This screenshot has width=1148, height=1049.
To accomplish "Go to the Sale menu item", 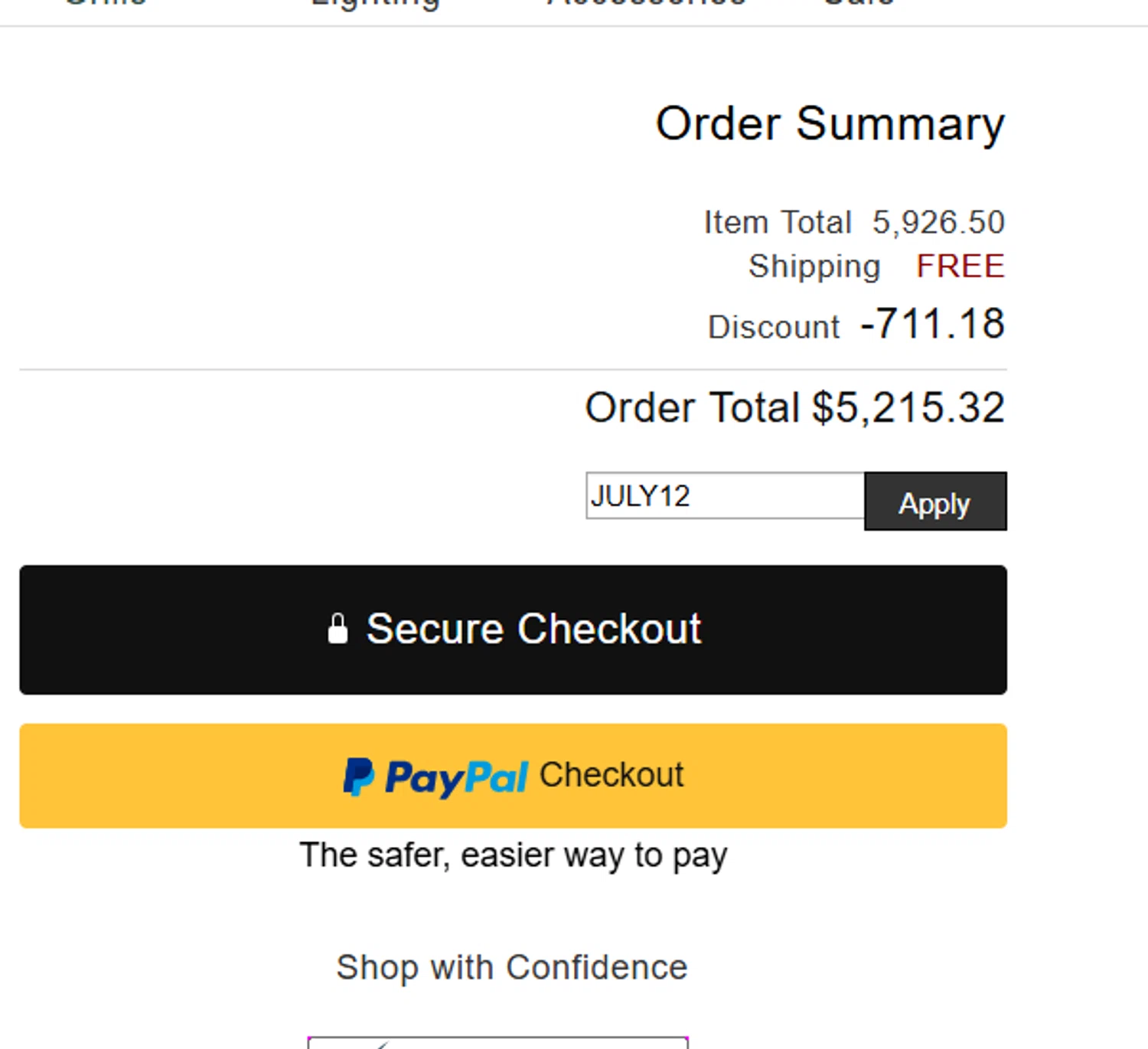I will [x=859, y=3].
